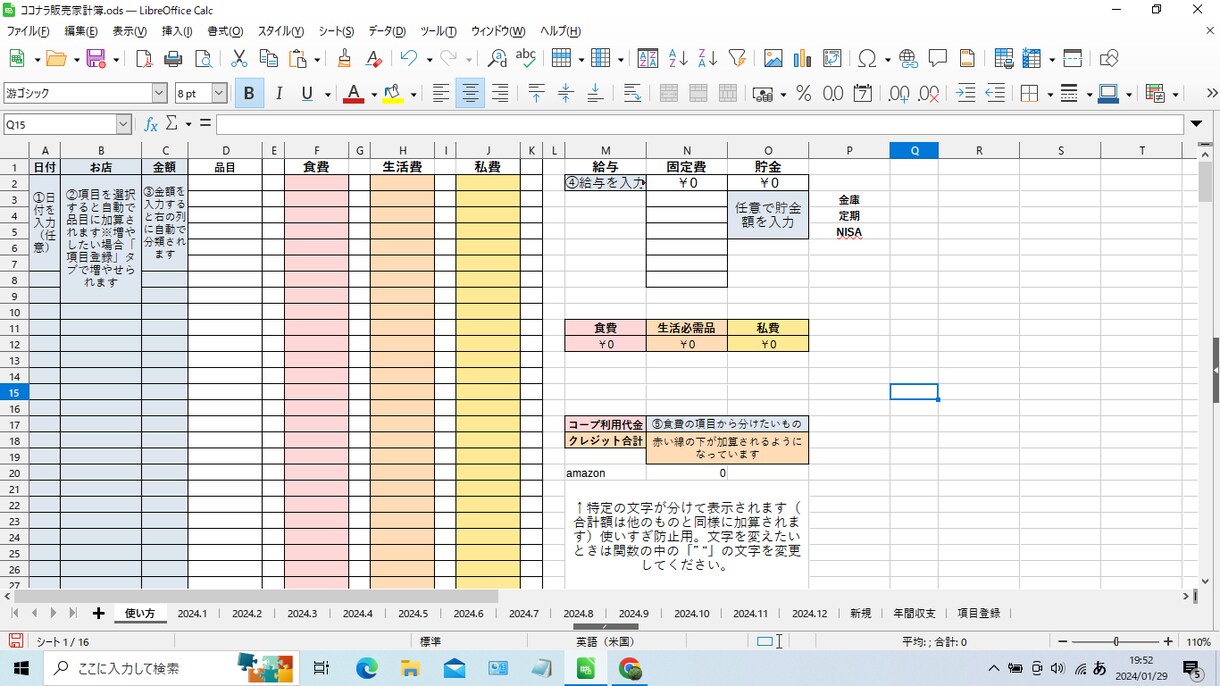The image size is (1220, 686).
Task: Align cell text left
Action: coord(441,94)
